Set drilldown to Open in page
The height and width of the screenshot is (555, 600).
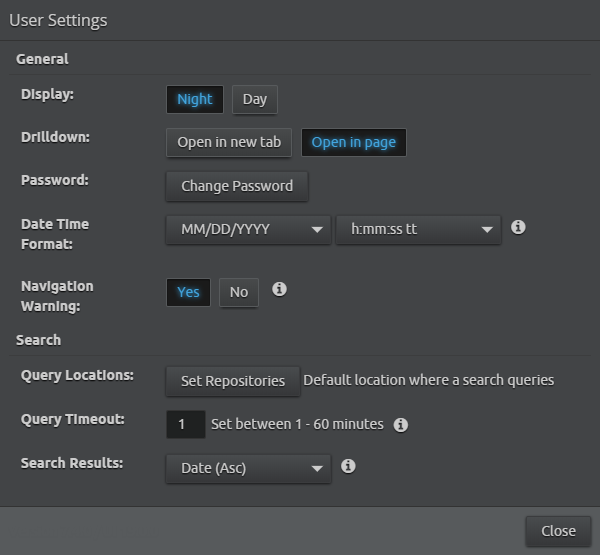[353, 142]
